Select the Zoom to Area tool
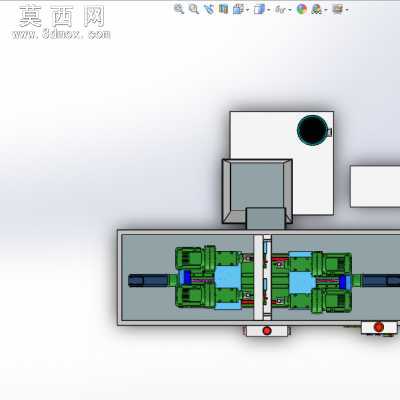The height and width of the screenshot is (400, 400). tap(194, 9)
